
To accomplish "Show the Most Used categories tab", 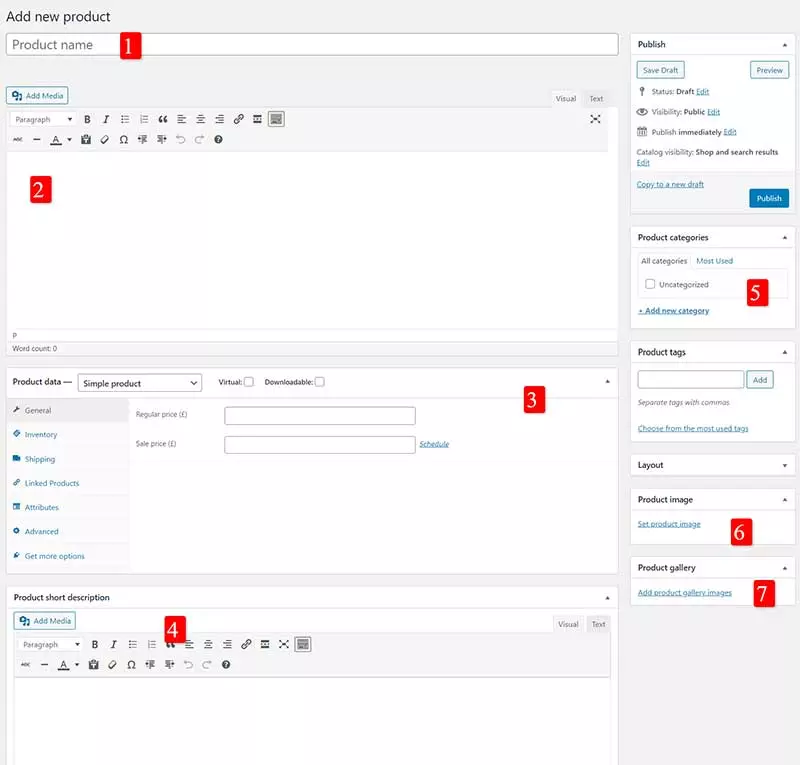I will (714, 261).
